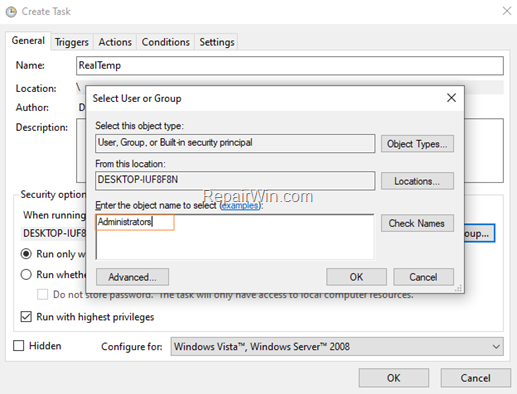This screenshot has width=517, height=394.
Task: Select the General tab
Action: tap(28, 41)
